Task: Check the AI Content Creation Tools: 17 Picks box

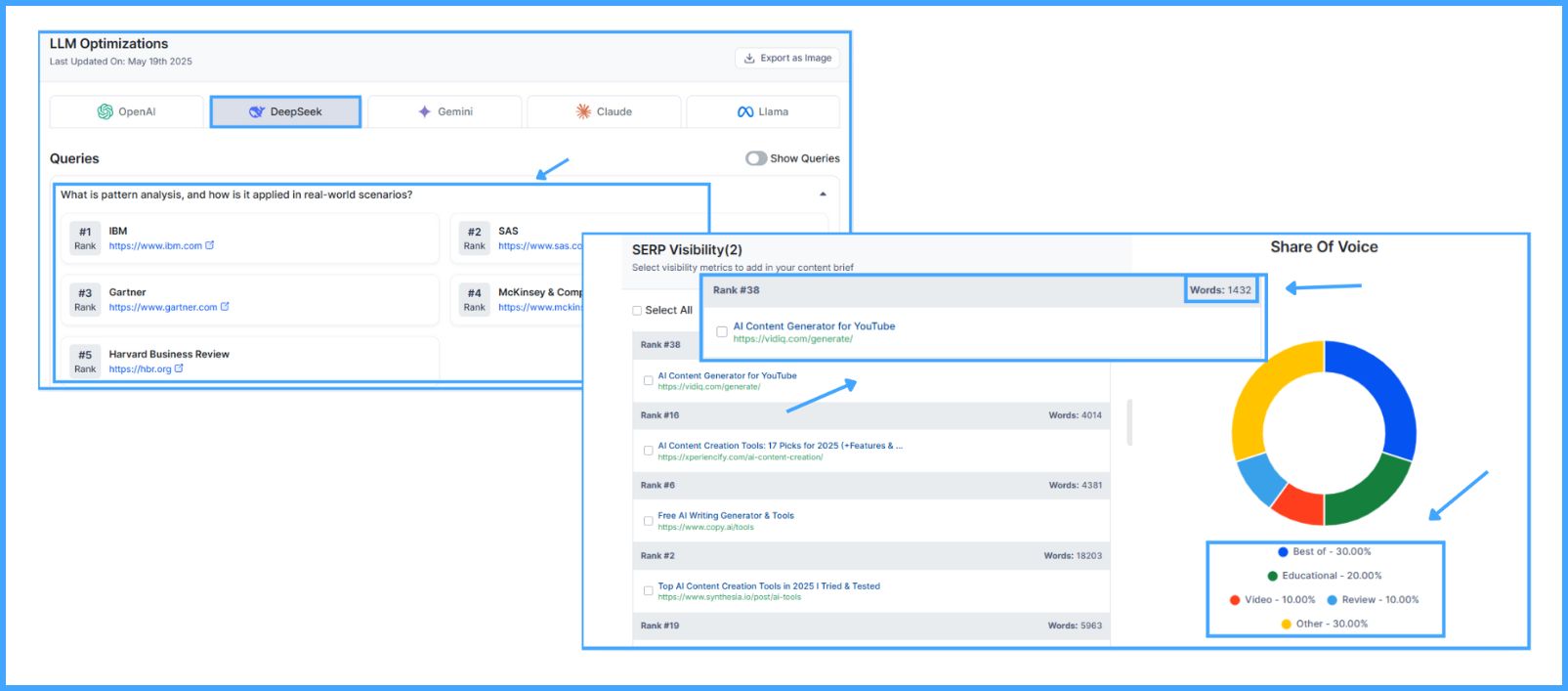Action: coord(648,451)
